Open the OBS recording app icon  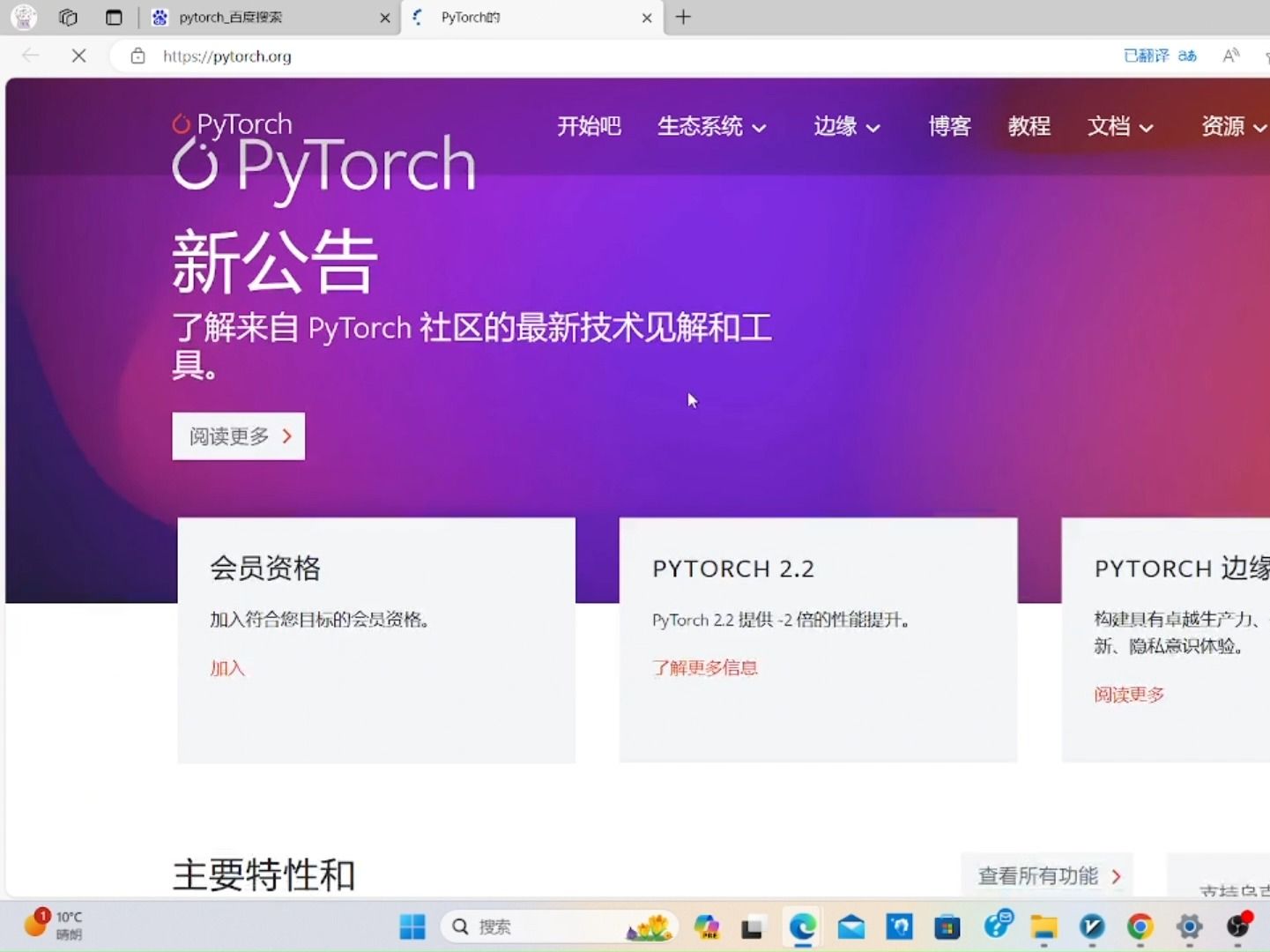pos(1238,926)
